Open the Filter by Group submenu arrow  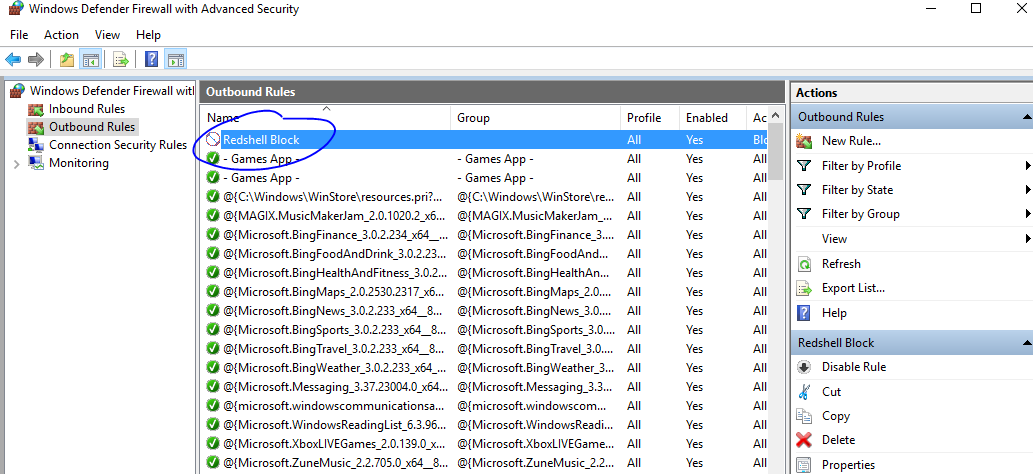[1027, 214]
